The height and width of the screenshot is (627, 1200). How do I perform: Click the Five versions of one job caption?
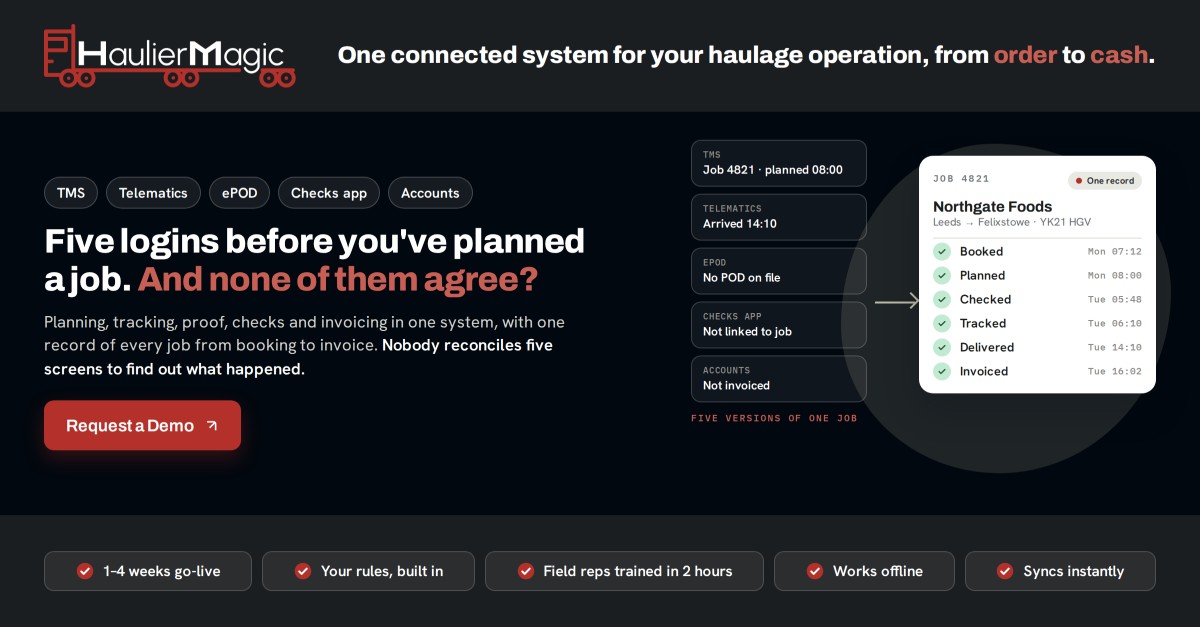(774, 418)
